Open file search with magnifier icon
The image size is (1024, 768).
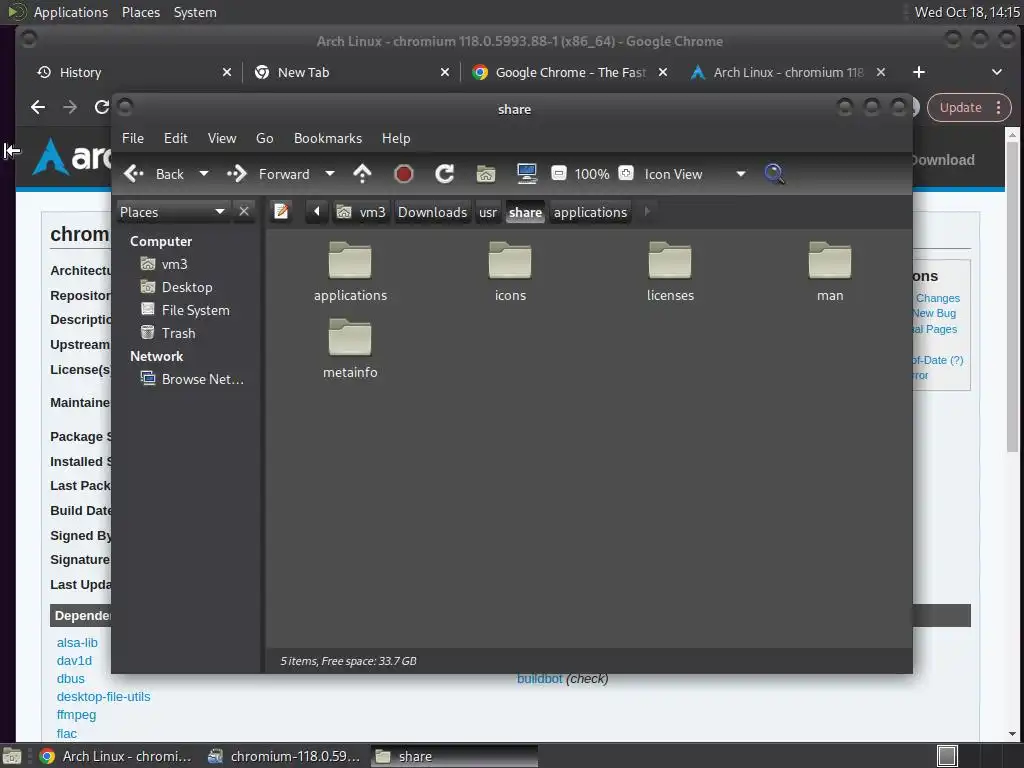tap(774, 174)
